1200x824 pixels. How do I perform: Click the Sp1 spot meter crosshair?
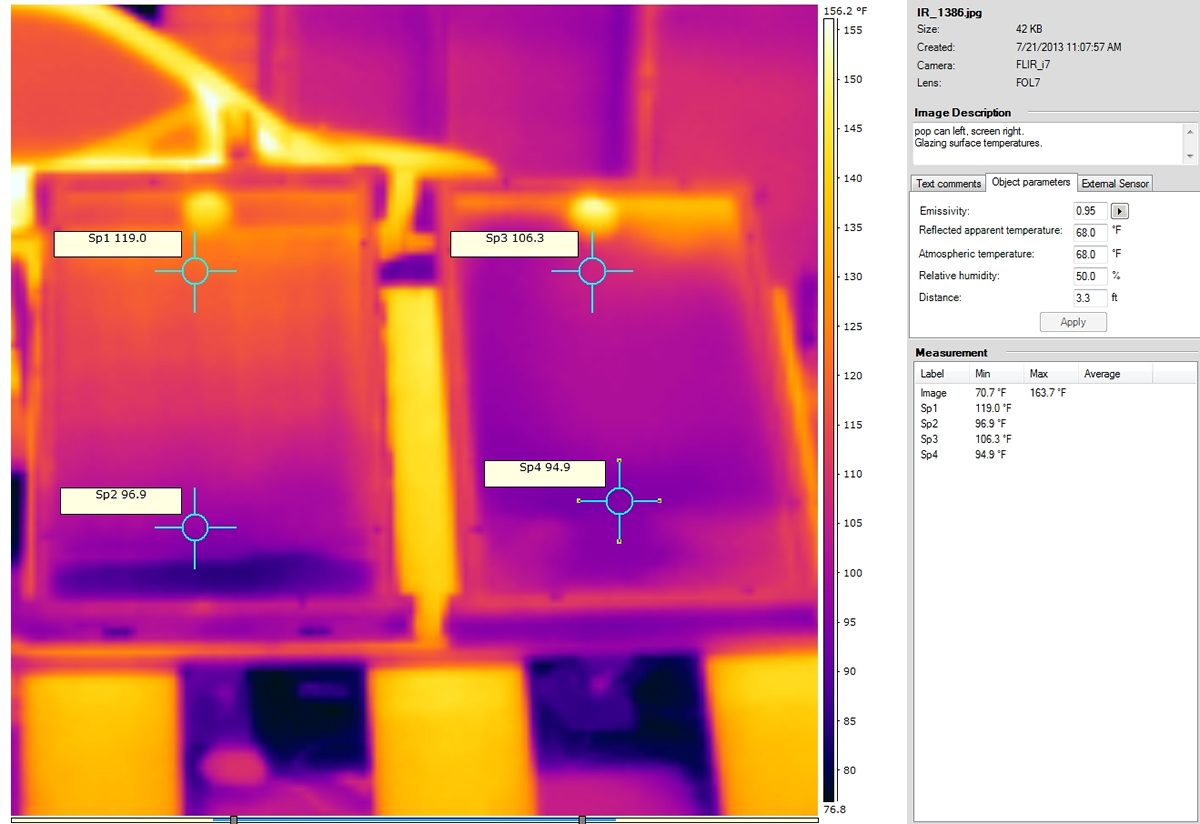[195, 271]
